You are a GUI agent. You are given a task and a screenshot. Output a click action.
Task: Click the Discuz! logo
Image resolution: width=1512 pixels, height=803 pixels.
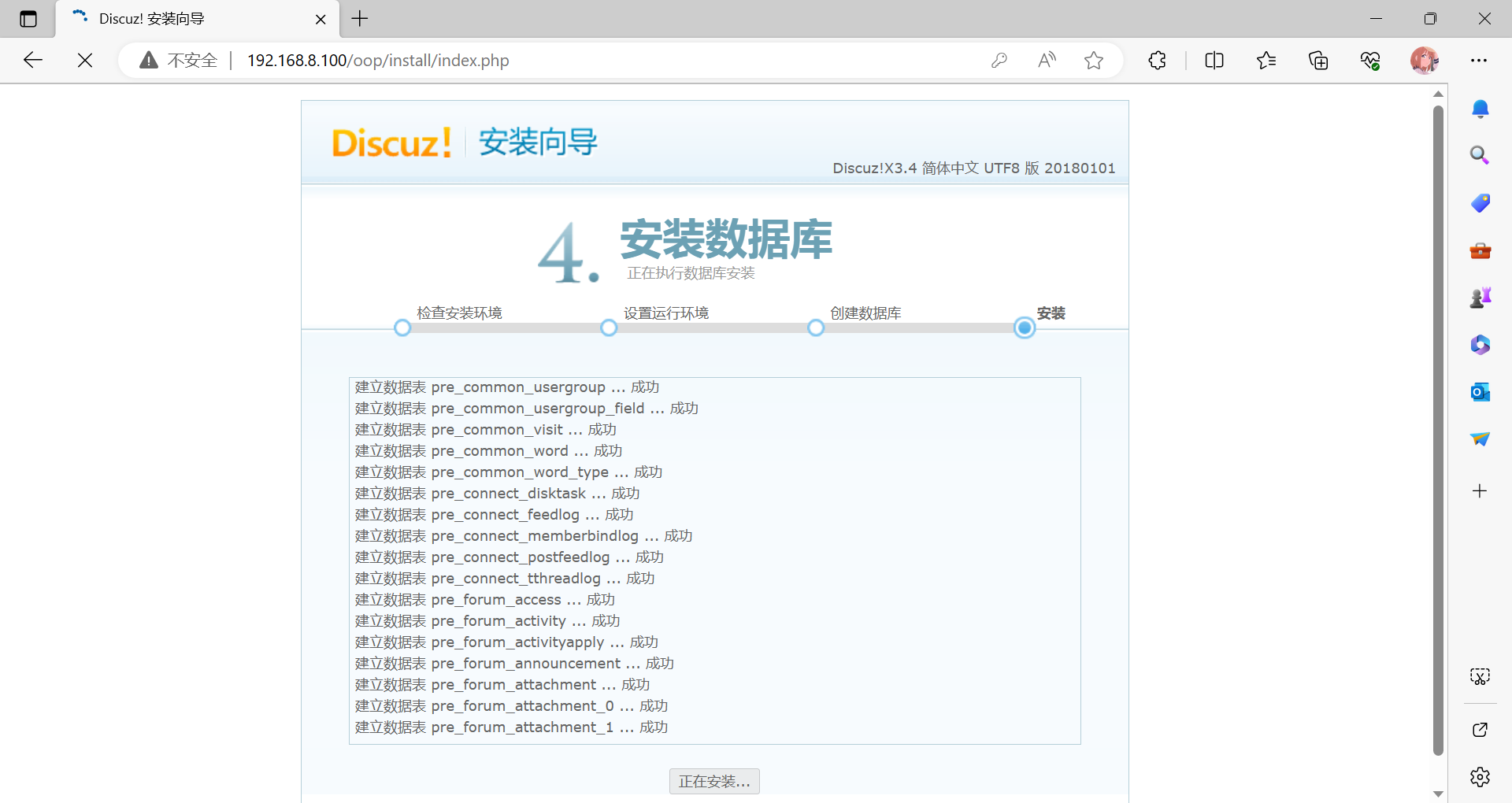pyautogui.click(x=392, y=142)
